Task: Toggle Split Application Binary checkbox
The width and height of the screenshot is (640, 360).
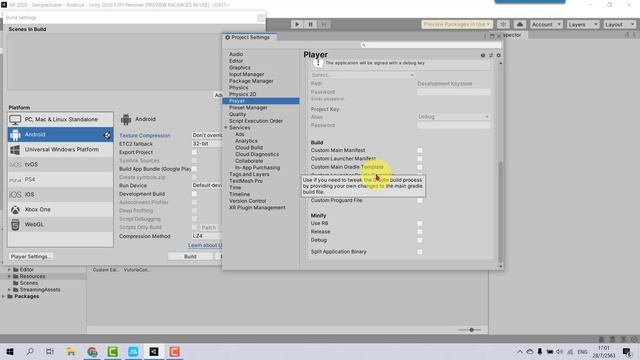Action: (420, 252)
